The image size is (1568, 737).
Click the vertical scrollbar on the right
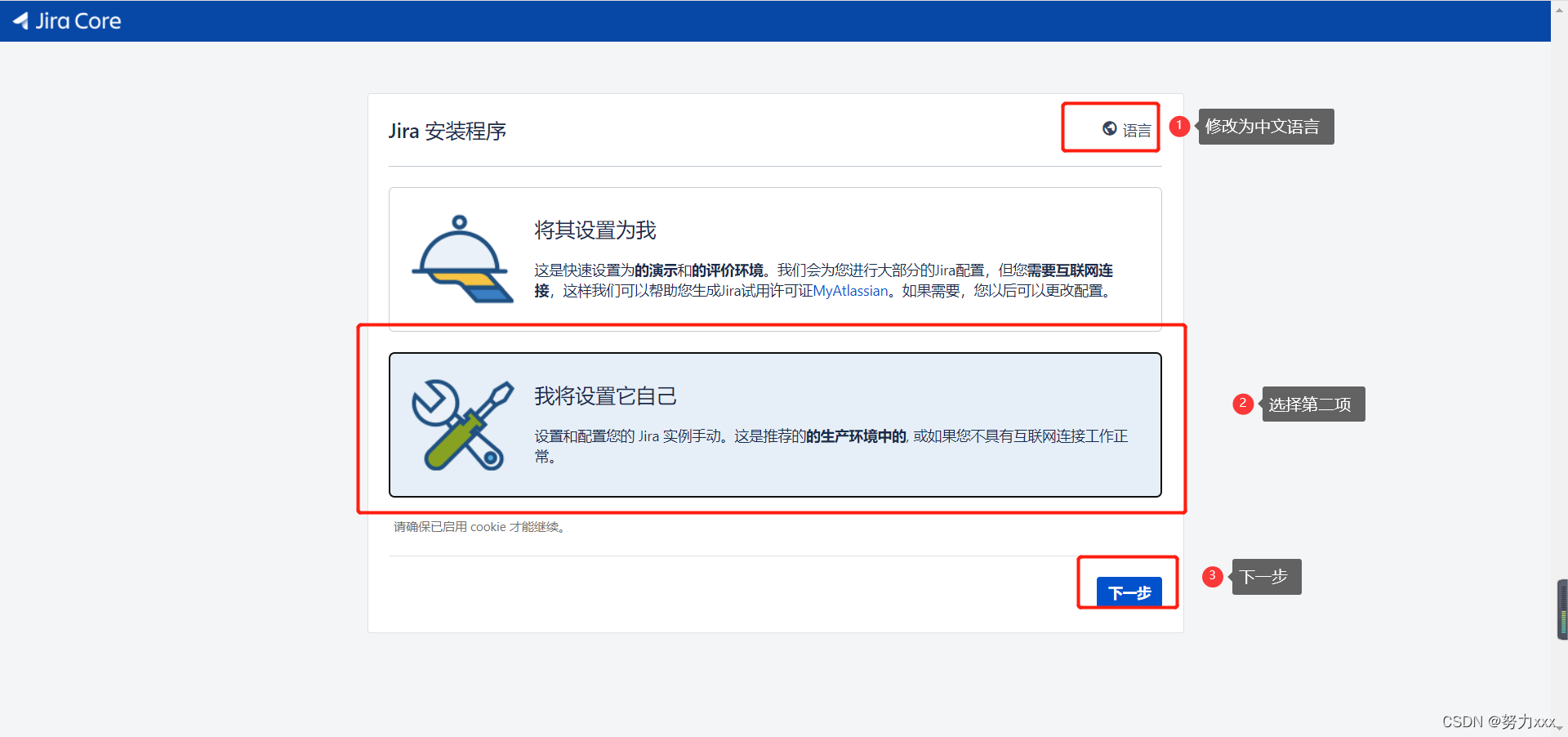[1559, 368]
